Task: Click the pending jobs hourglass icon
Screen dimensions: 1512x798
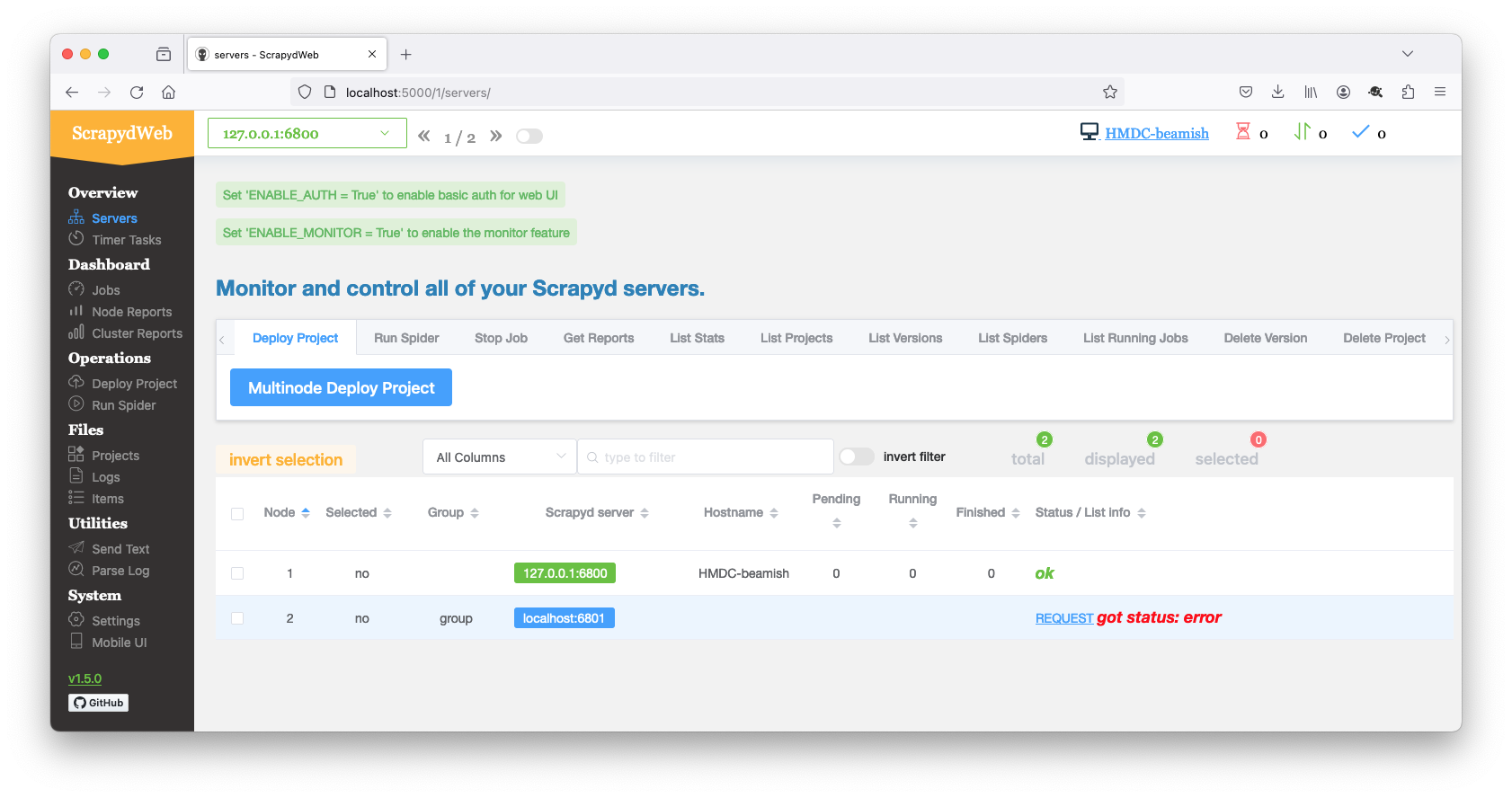Action: point(1243,132)
